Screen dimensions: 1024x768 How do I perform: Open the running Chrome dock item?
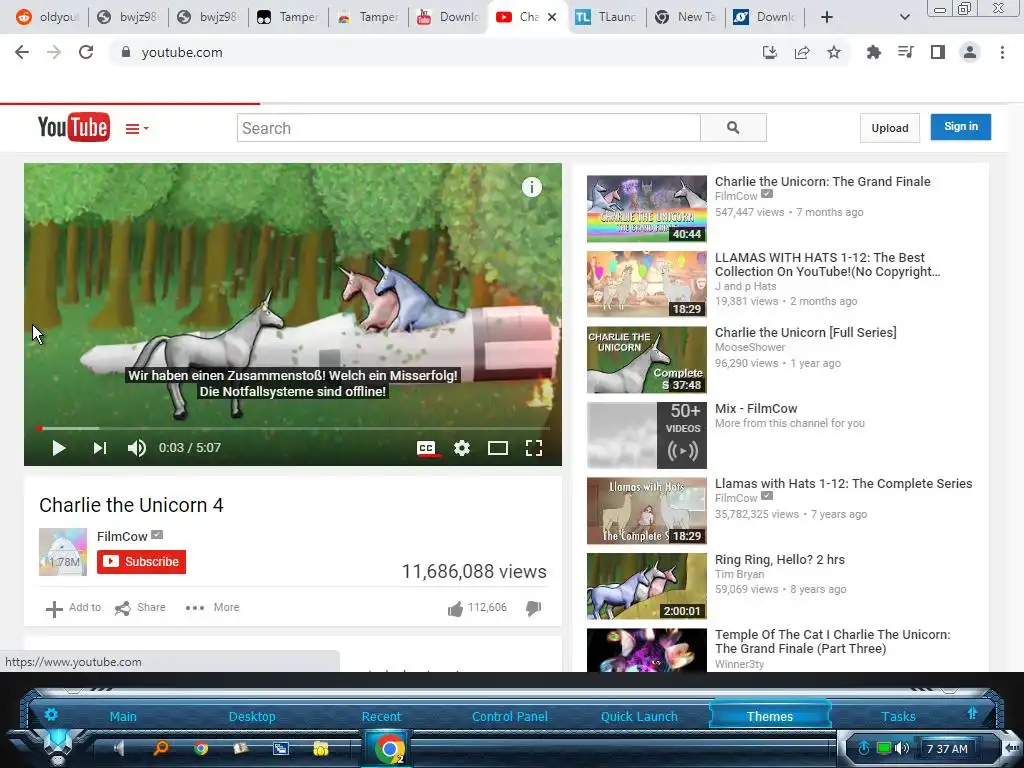pyautogui.click(x=389, y=748)
